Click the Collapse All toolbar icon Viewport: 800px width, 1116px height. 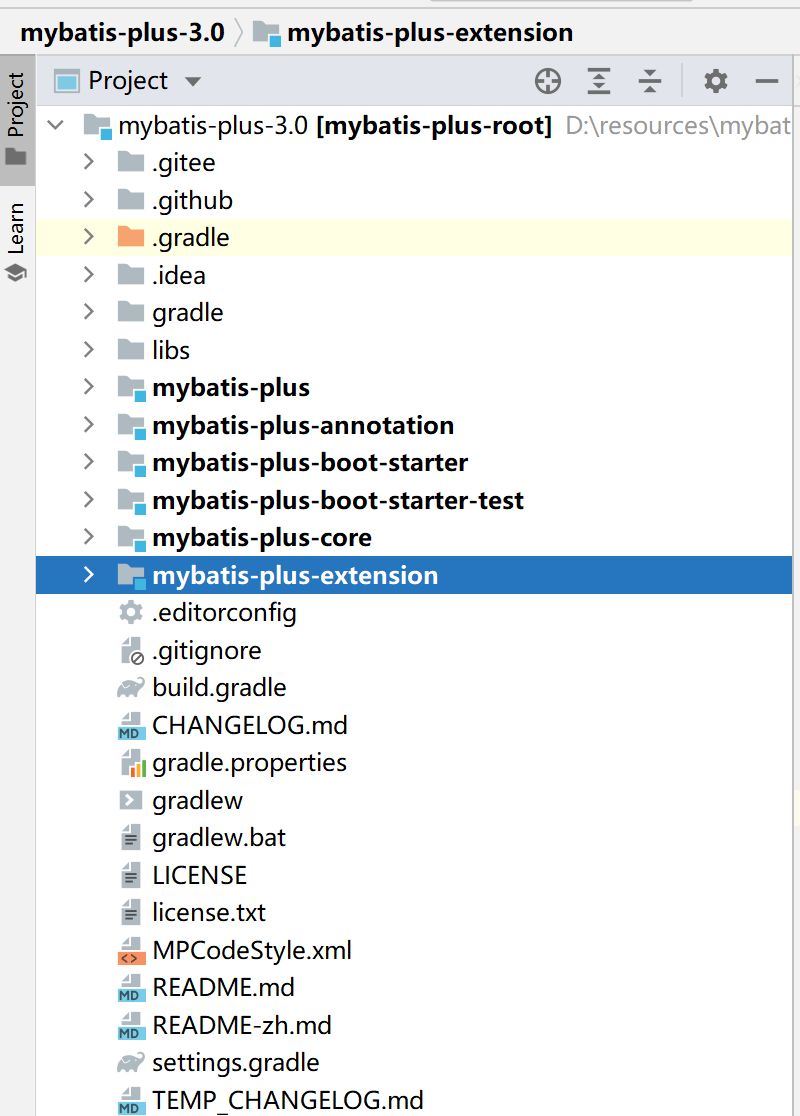[x=650, y=81]
